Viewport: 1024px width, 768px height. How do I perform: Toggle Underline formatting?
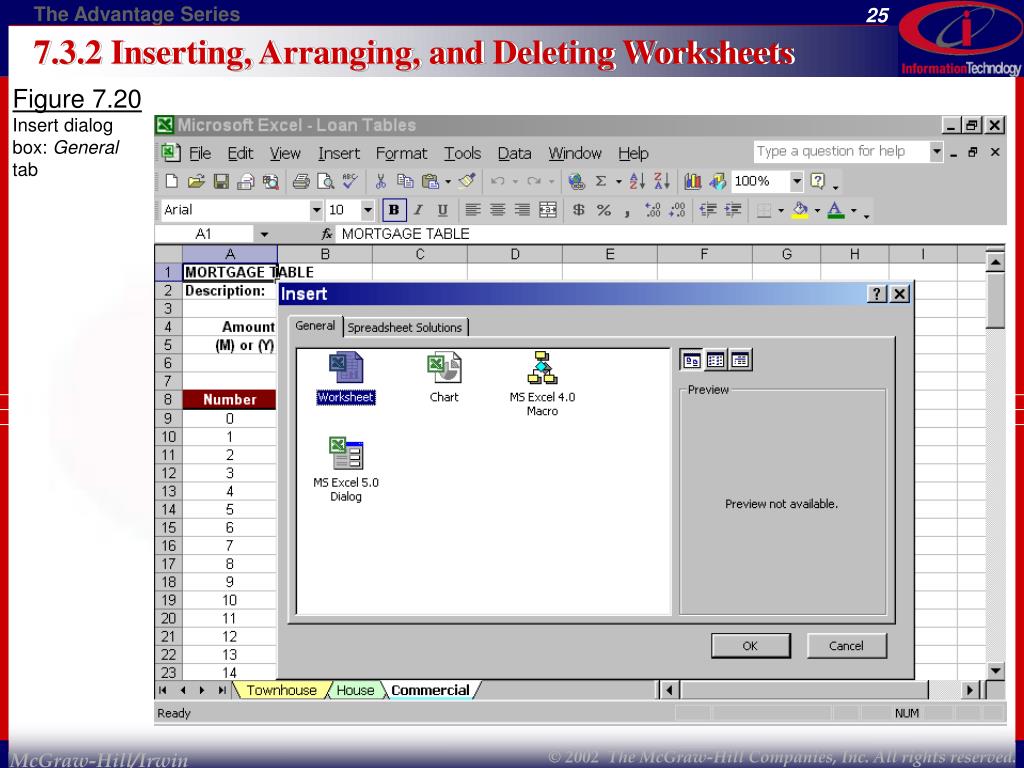pyautogui.click(x=443, y=210)
